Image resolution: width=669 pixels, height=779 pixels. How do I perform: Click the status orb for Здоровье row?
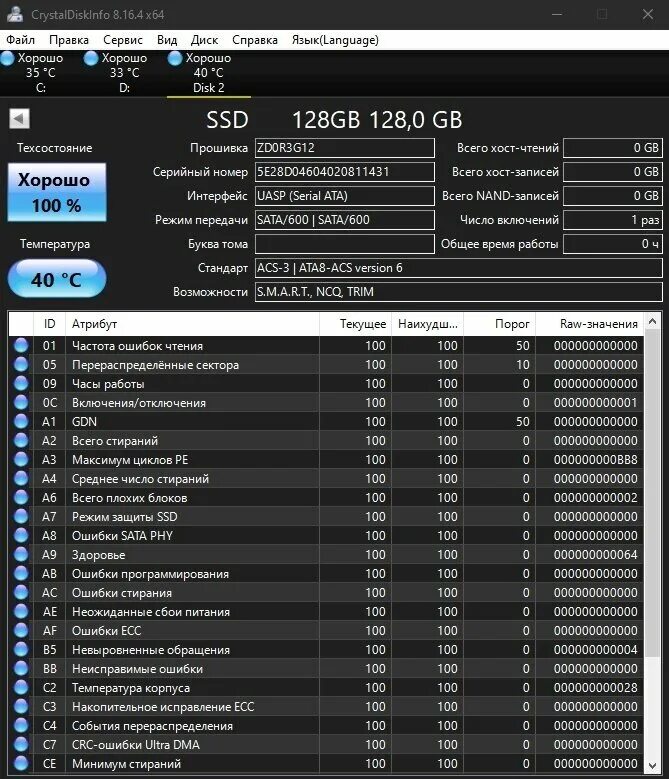(x=21, y=554)
